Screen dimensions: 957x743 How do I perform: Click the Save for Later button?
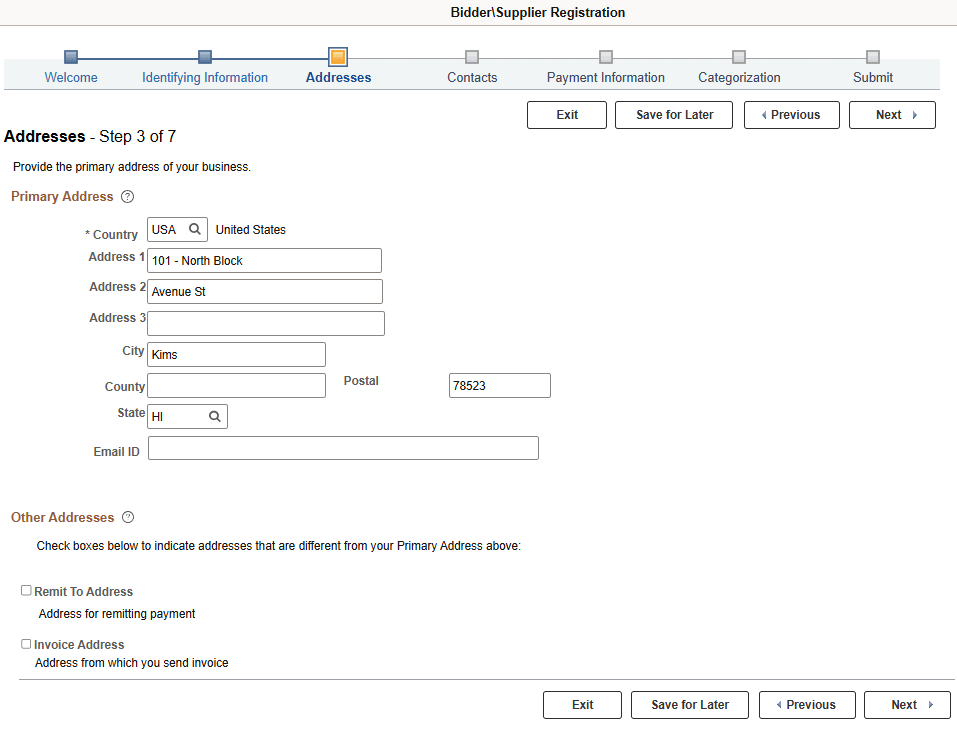pyautogui.click(x=673, y=114)
